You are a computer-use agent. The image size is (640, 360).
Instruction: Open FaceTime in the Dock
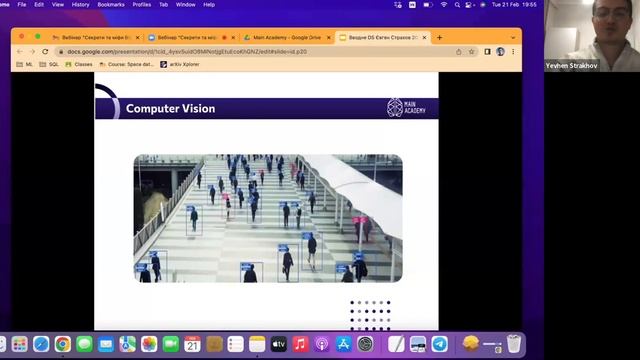(x=171, y=344)
